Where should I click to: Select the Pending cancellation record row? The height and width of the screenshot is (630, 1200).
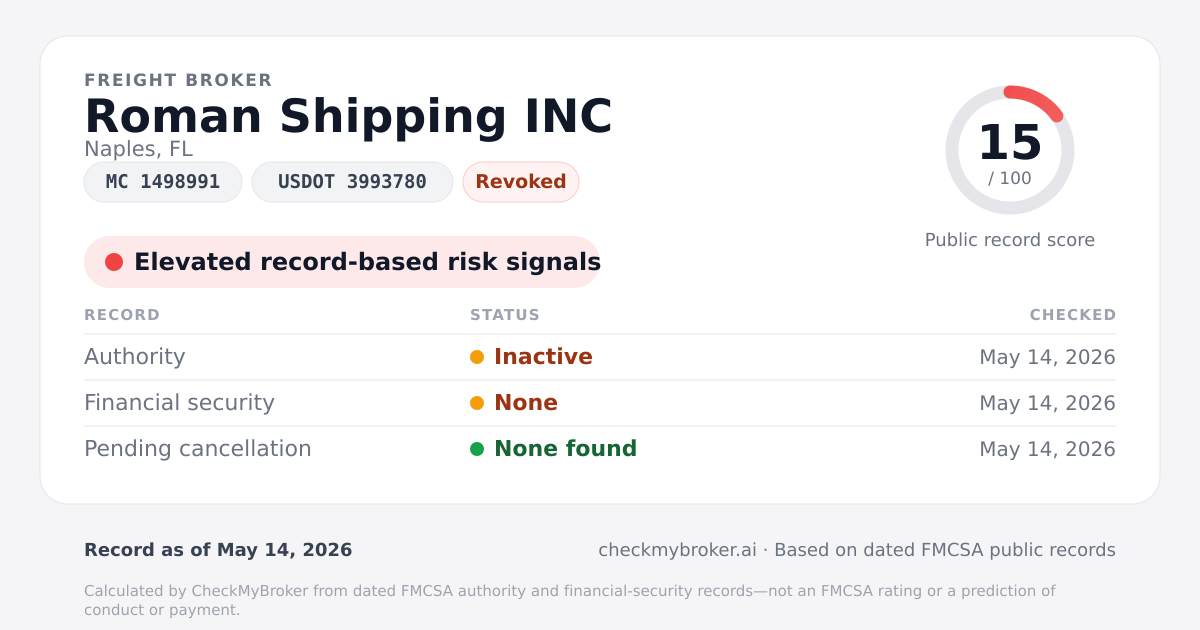coord(600,449)
